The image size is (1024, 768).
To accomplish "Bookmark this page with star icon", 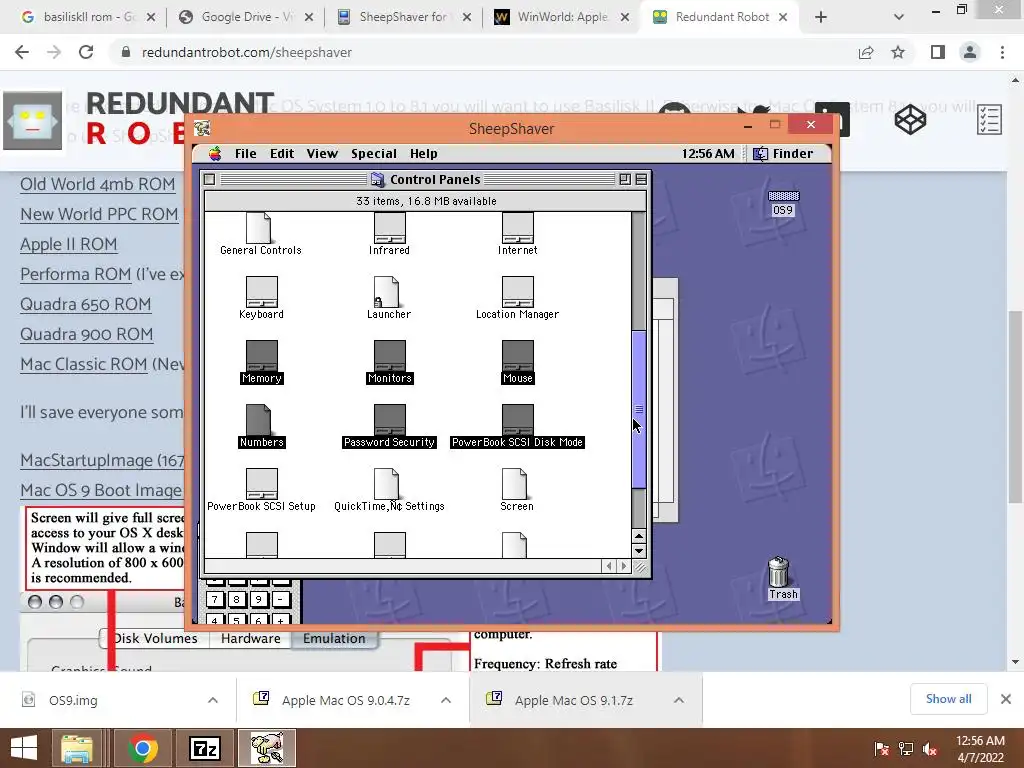I will click(x=898, y=52).
